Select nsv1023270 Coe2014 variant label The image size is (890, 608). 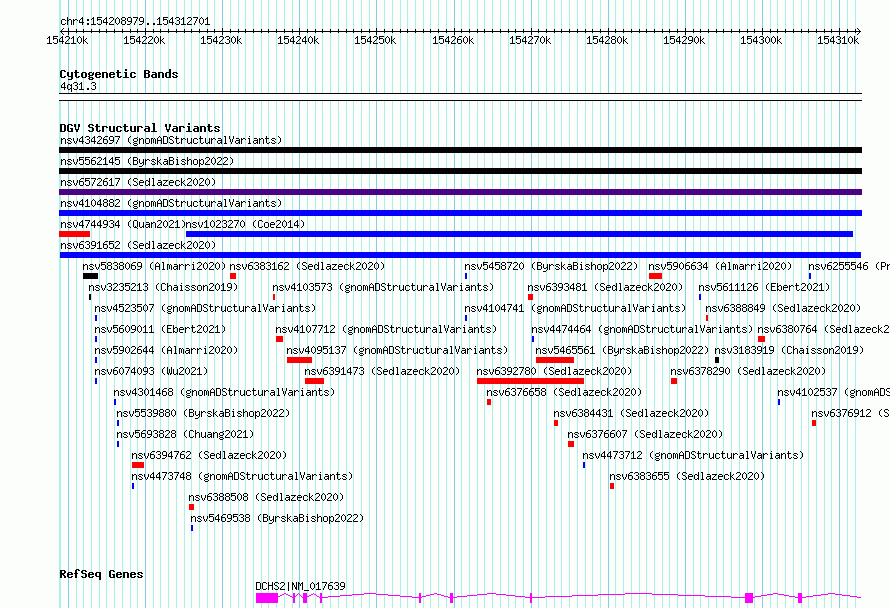tap(245, 224)
